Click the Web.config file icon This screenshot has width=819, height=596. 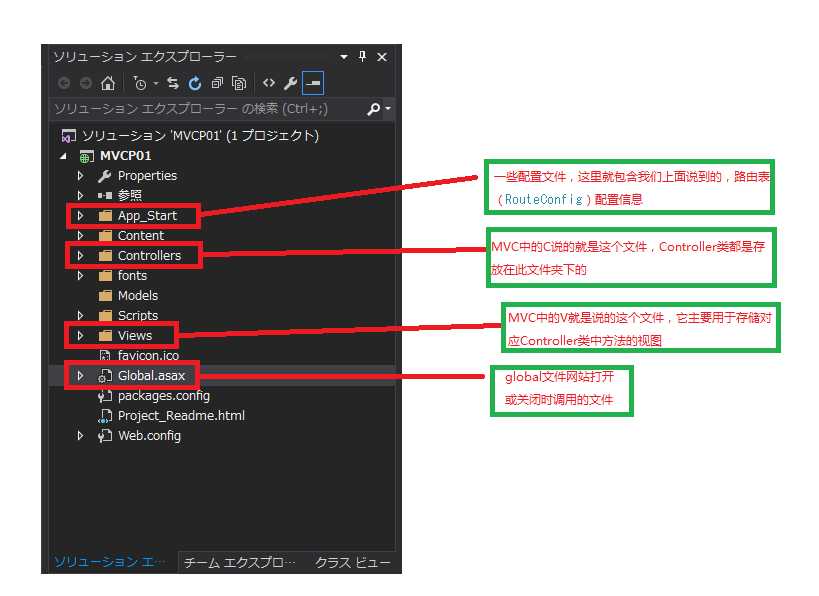pos(105,436)
